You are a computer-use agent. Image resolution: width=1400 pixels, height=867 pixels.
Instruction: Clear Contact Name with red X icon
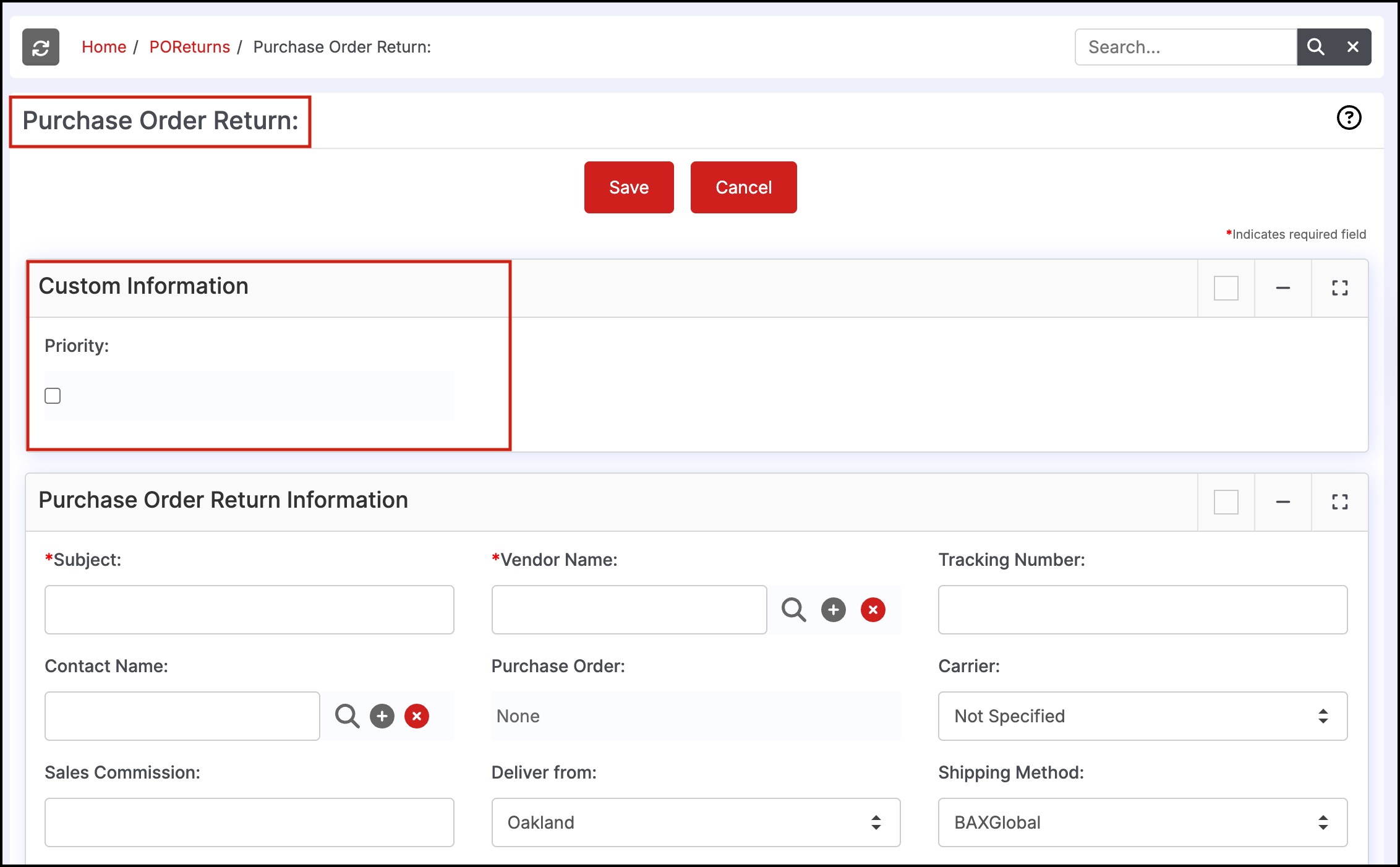click(417, 716)
